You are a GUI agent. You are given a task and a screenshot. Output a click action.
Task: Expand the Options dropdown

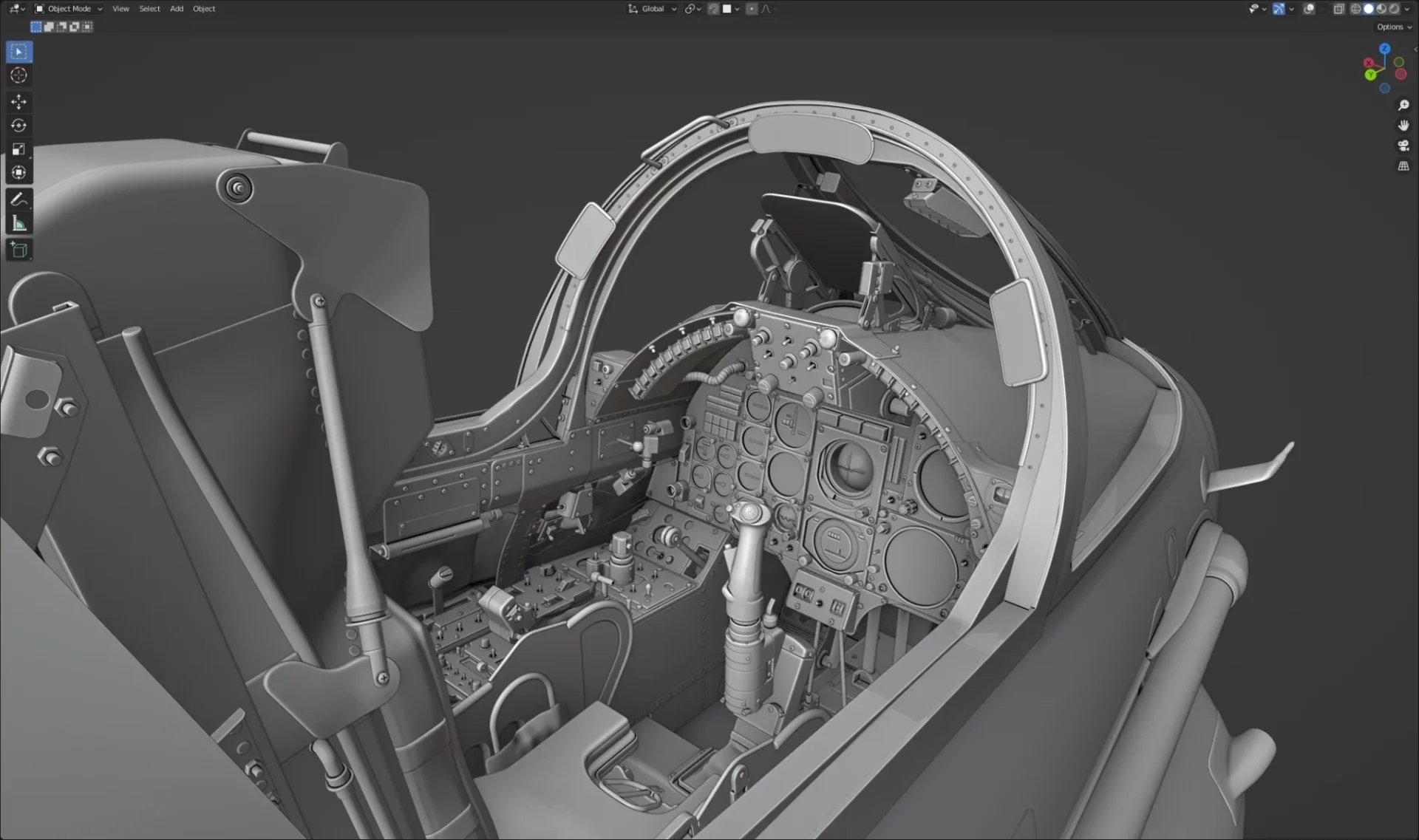coord(1394,27)
